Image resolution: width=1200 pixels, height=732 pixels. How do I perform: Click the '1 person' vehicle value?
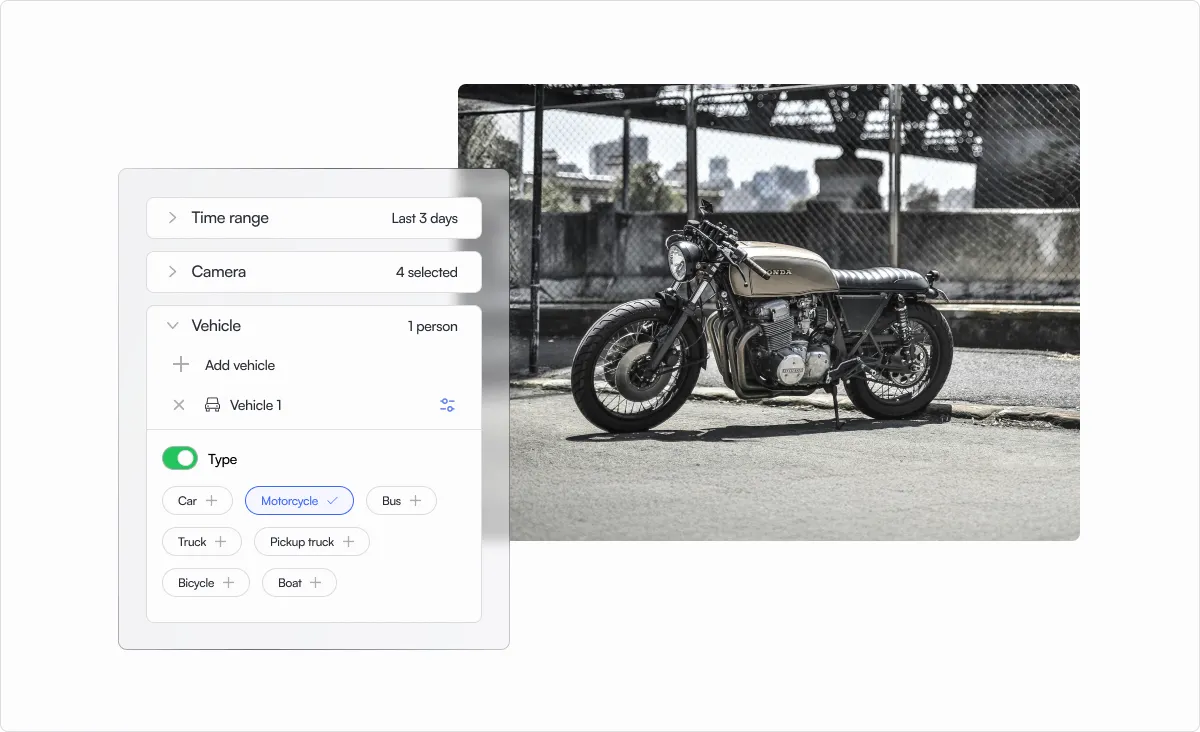point(432,326)
